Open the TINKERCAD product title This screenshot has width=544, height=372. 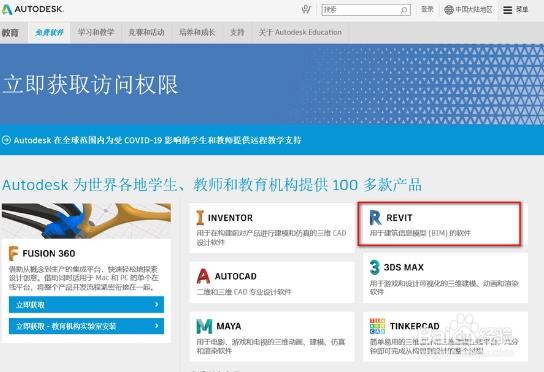(x=415, y=326)
